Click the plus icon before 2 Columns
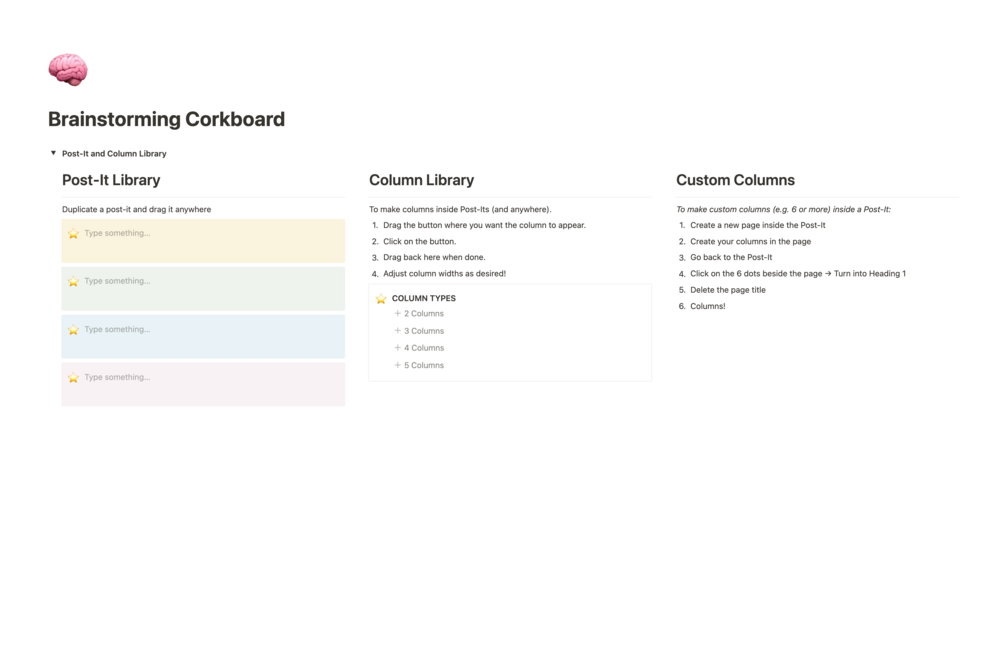Viewport: 1005px width, 654px height. (397, 314)
